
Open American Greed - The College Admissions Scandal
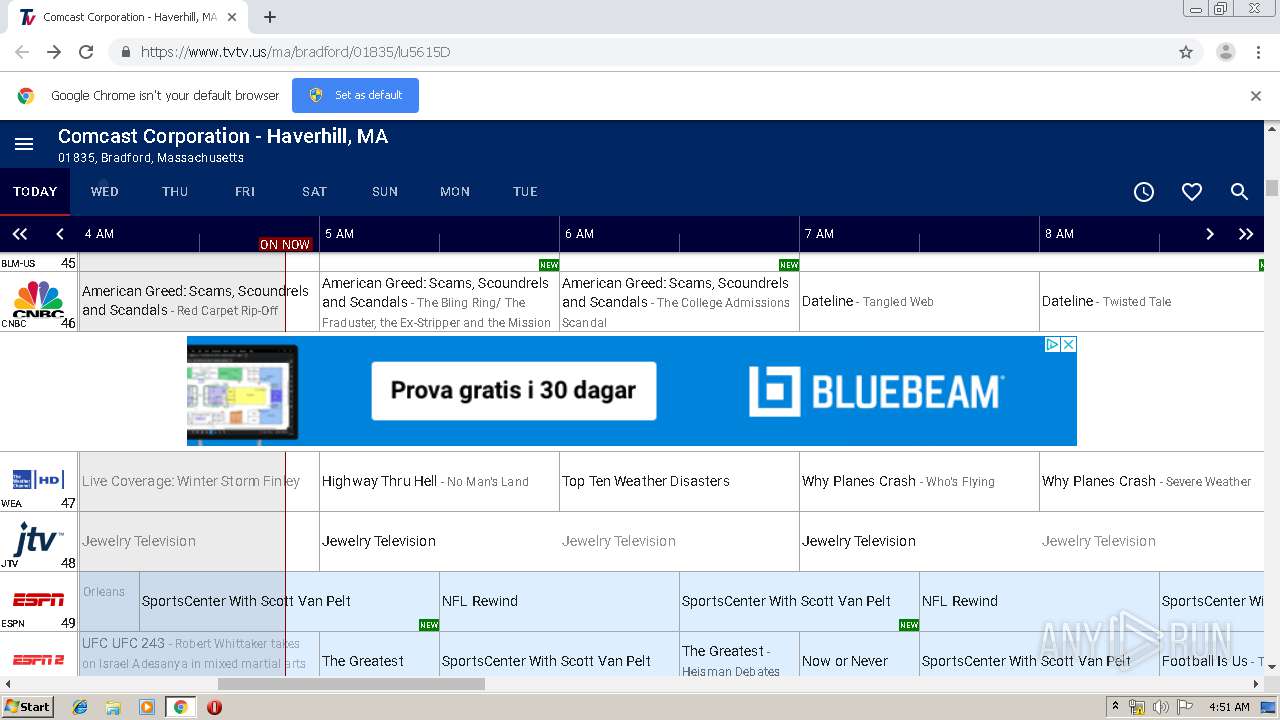(679, 301)
